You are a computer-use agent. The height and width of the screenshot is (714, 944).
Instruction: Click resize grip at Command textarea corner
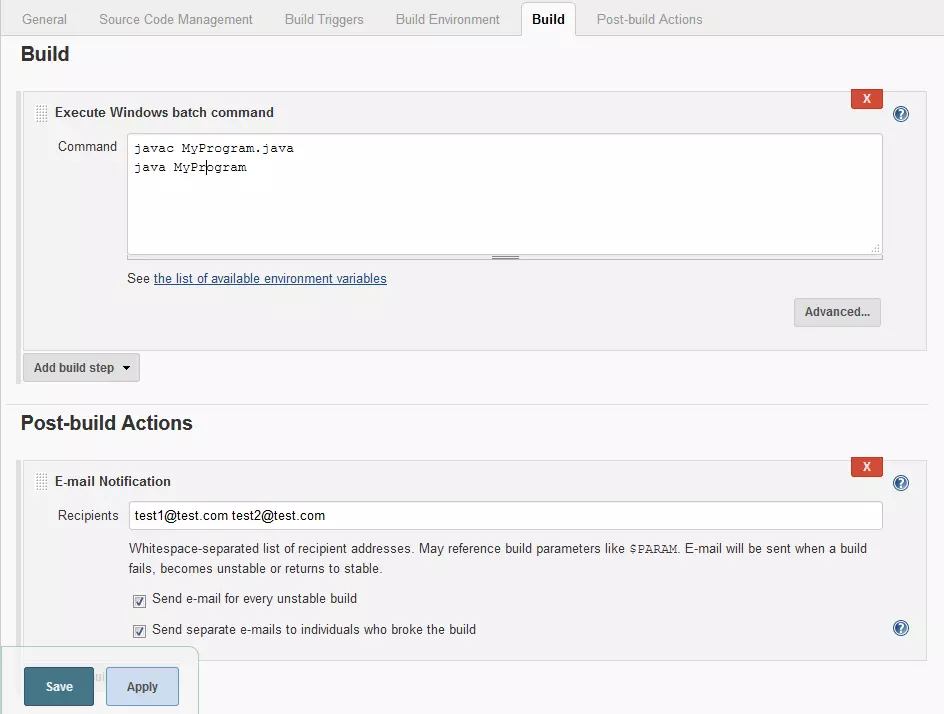click(876, 248)
